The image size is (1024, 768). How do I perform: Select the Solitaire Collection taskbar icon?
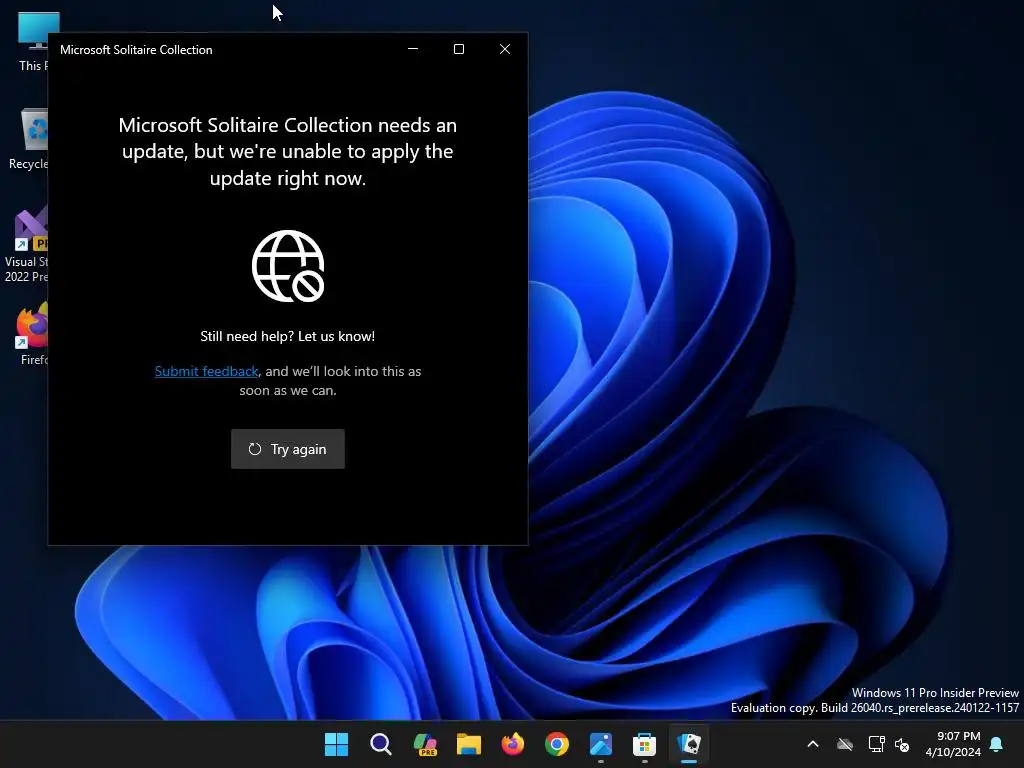pos(689,744)
